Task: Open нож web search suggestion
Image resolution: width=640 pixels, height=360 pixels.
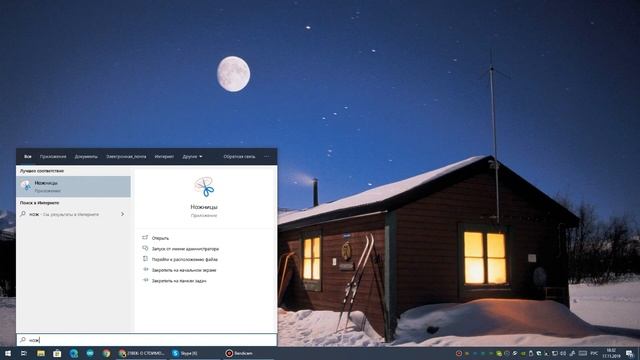Action: point(73,214)
